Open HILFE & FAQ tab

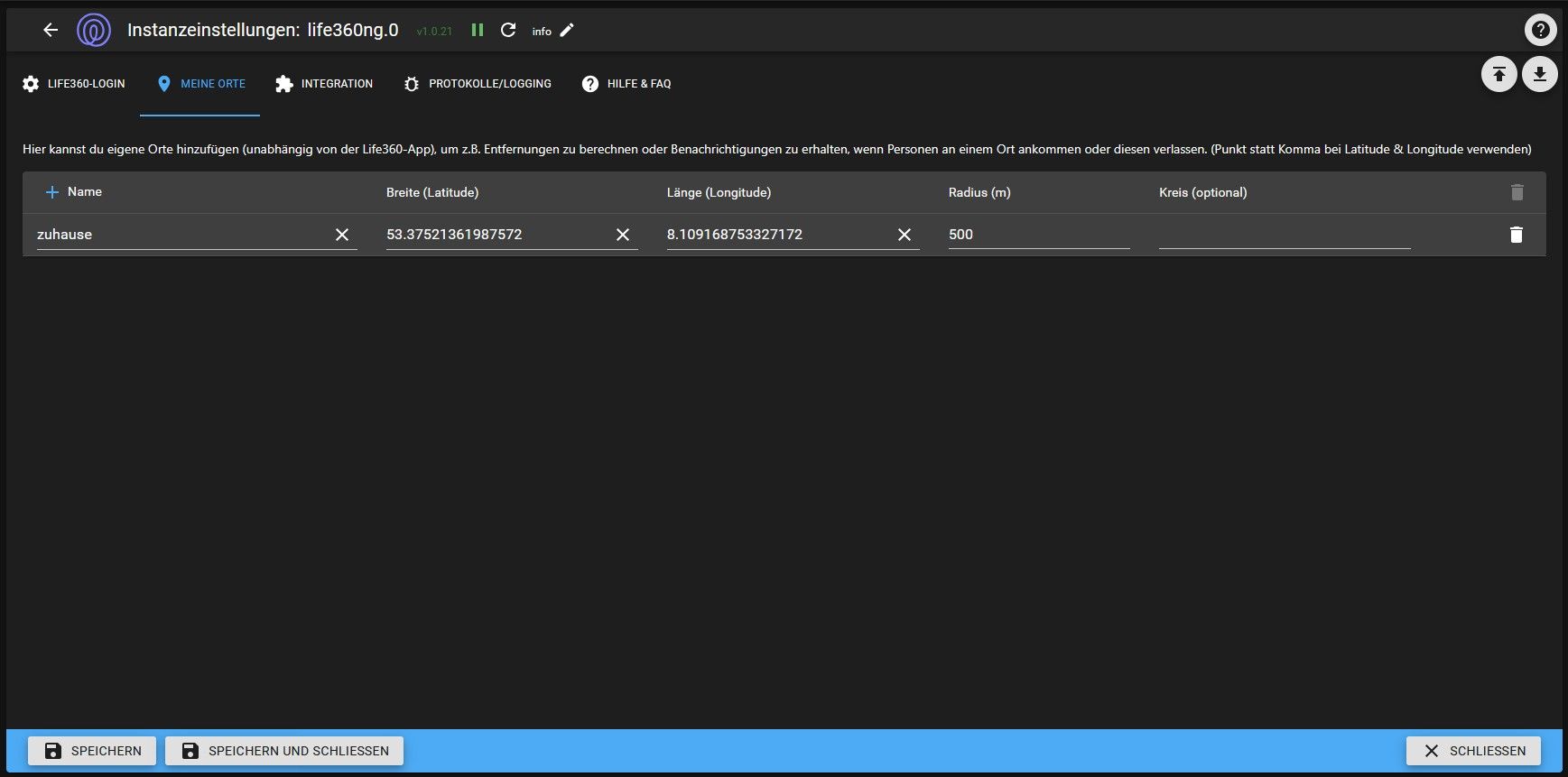626,84
